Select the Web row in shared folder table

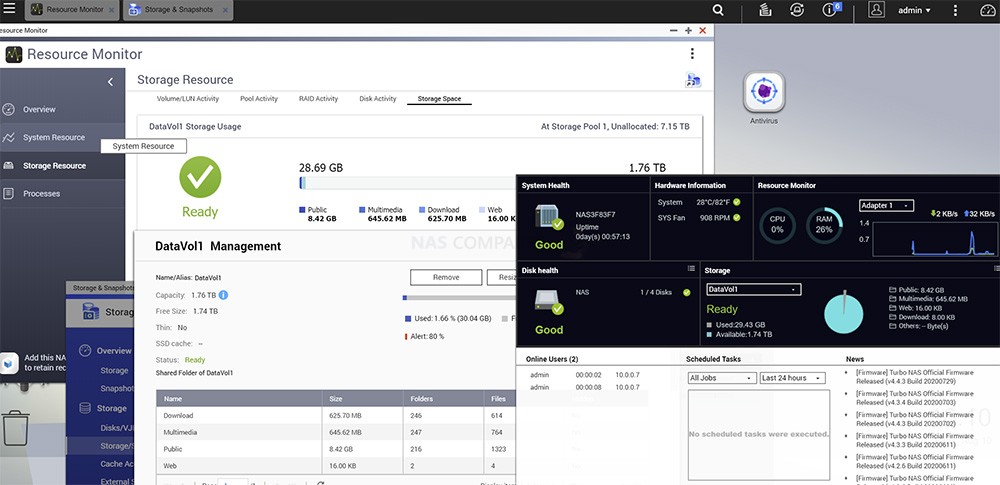(336, 466)
